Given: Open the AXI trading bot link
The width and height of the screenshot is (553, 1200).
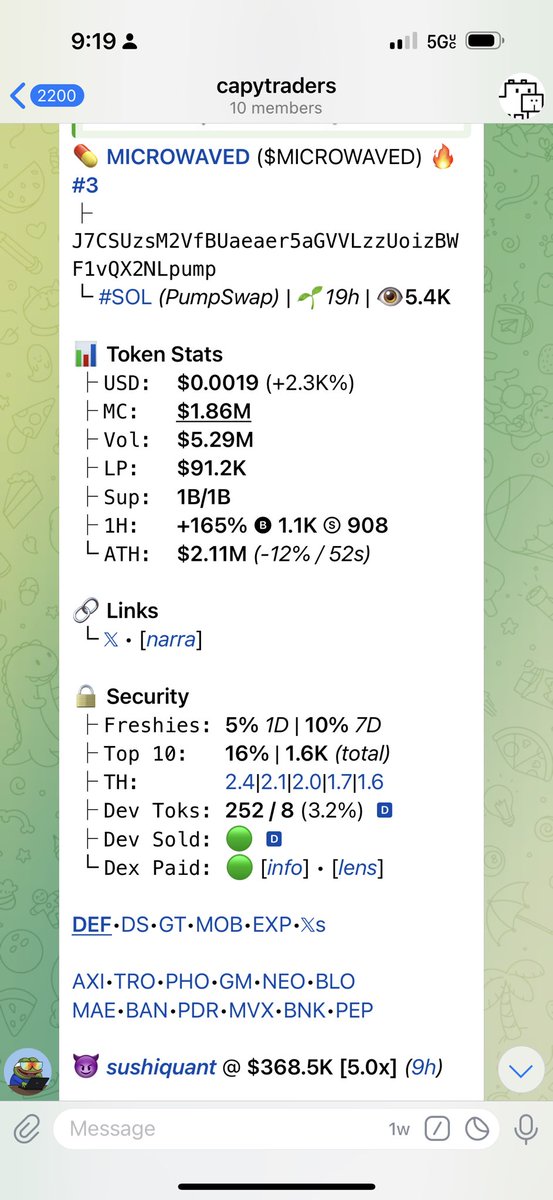Looking at the screenshot, I should (89, 982).
